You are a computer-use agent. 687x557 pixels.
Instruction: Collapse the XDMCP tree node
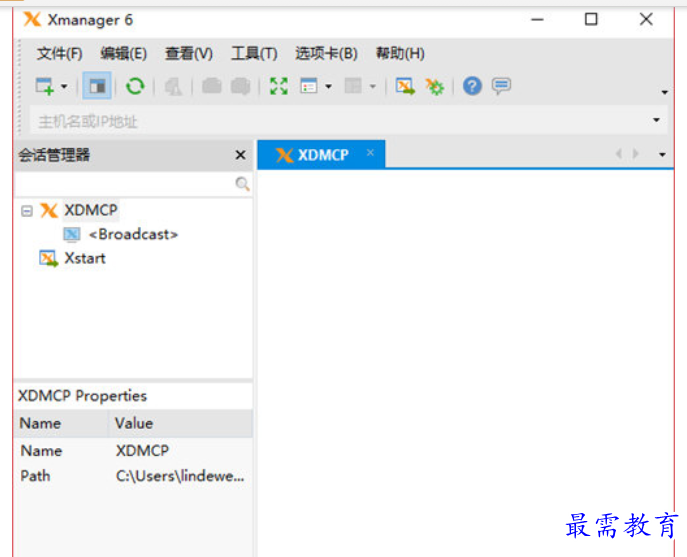[27, 211]
